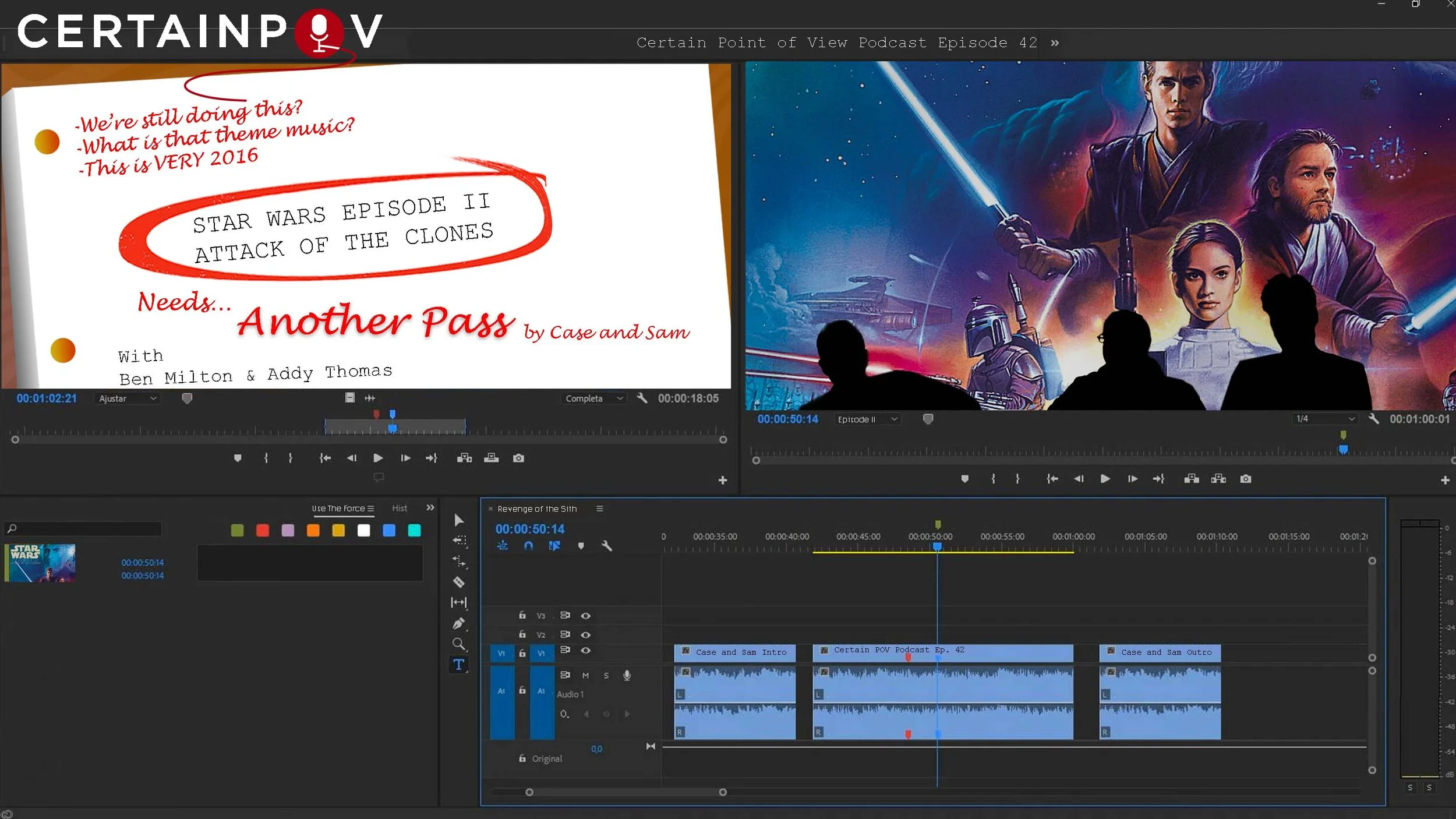Close the Revenge of the Sith tab
The width and height of the screenshot is (1456, 819).
(x=490, y=509)
